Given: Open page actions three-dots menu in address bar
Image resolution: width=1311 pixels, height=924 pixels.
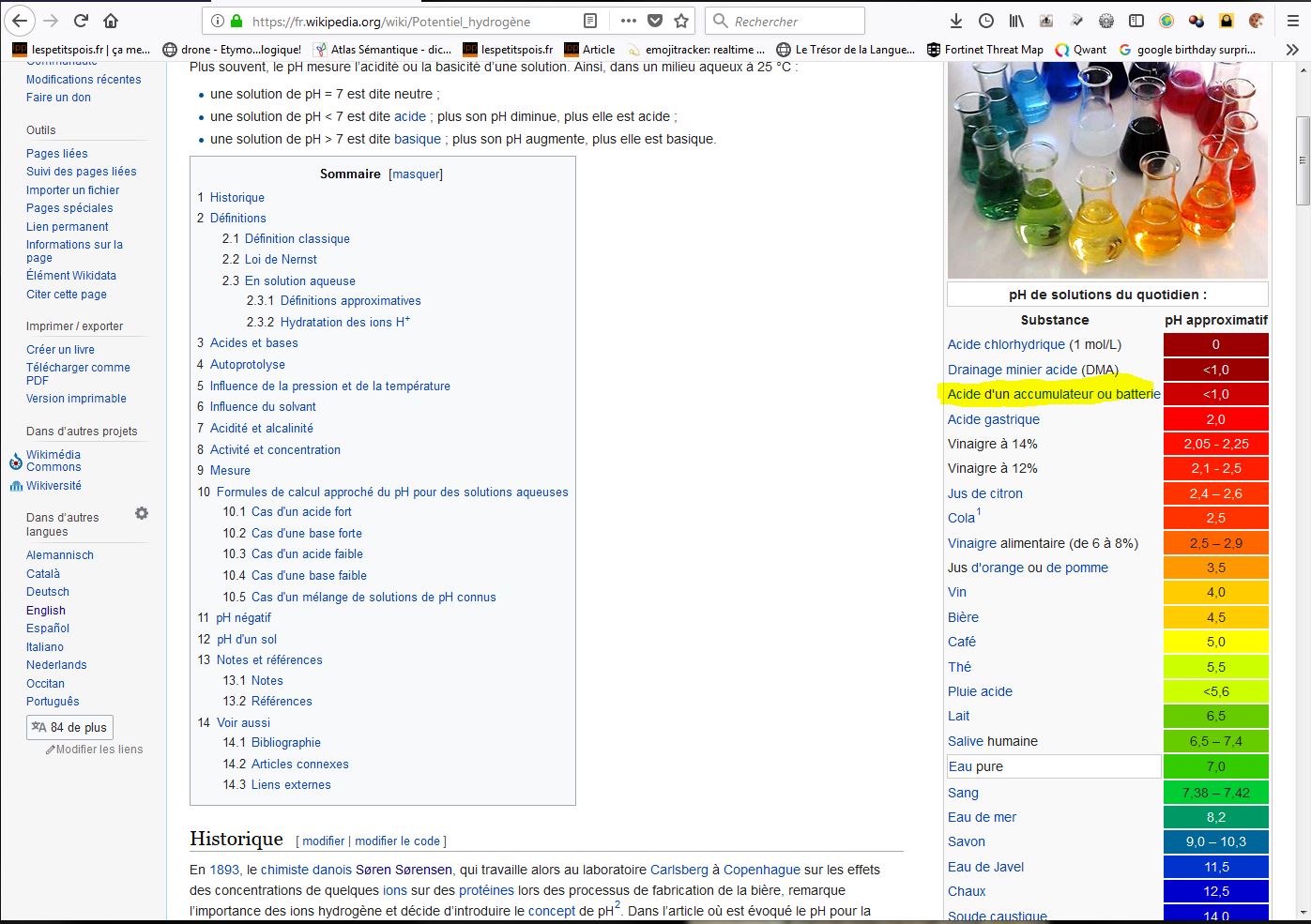Looking at the screenshot, I should [628, 21].
